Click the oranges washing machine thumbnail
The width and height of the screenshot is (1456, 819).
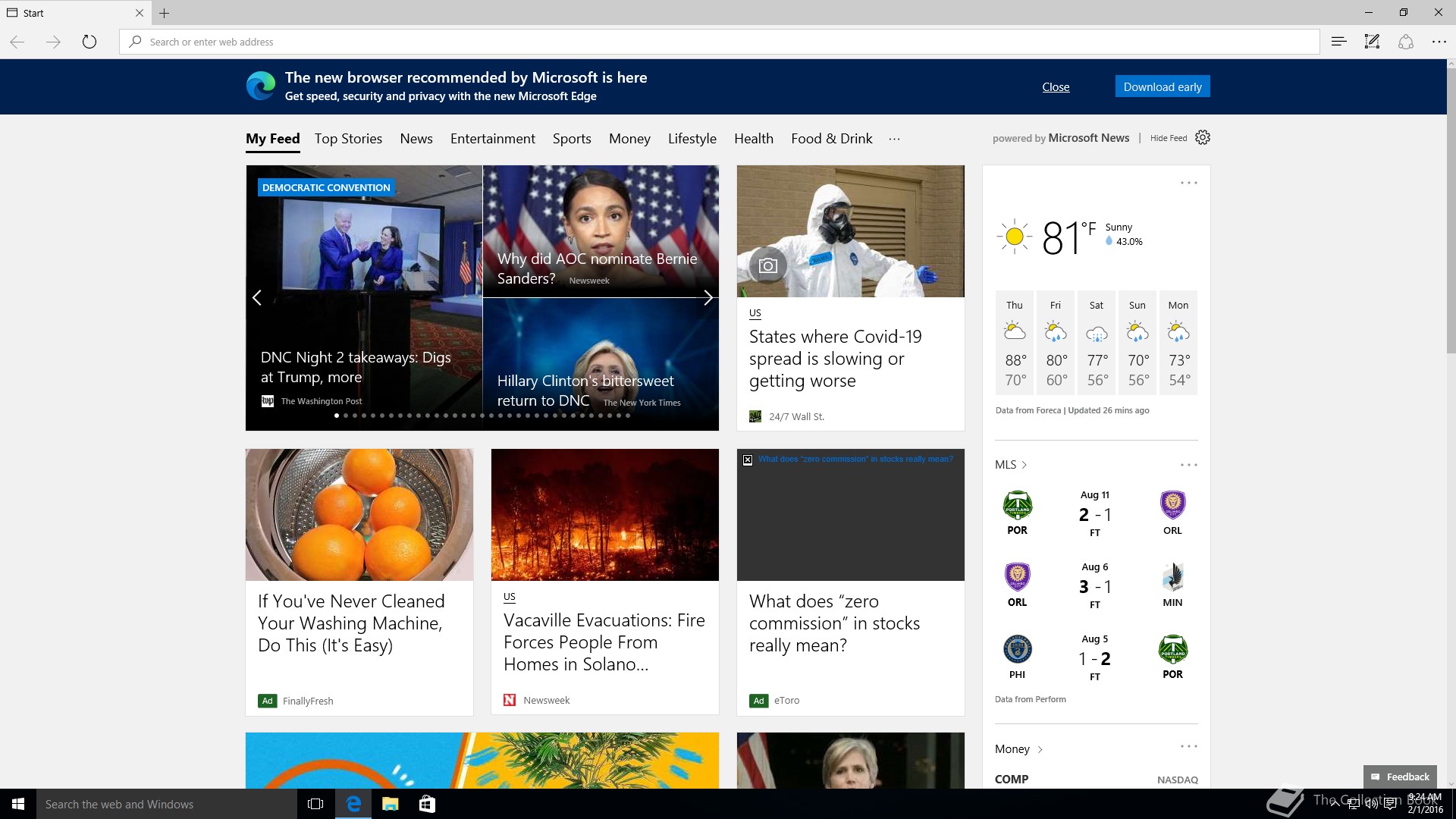(x=359, y=515)
